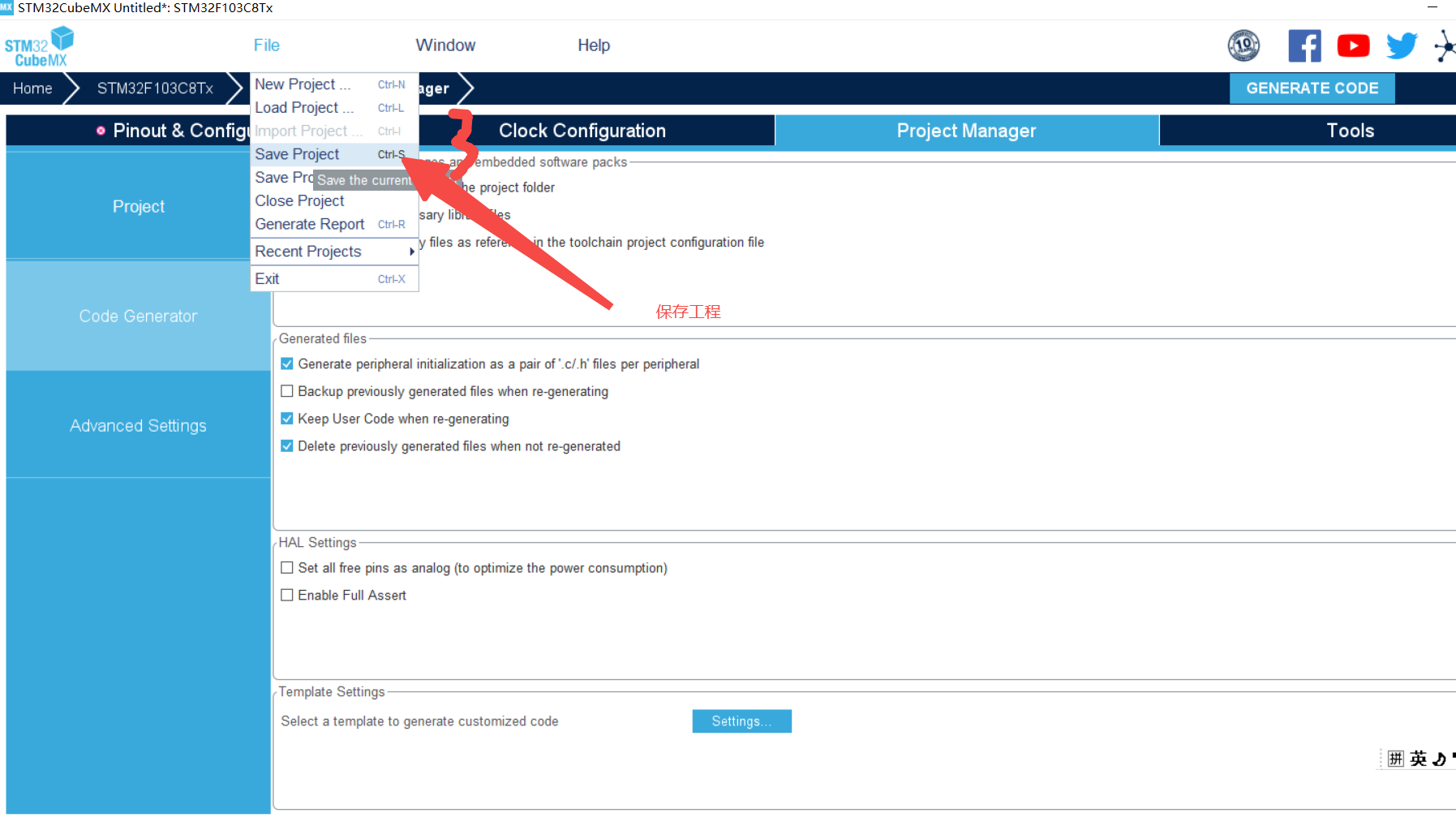Select New Project from File menu

point(334,84)
